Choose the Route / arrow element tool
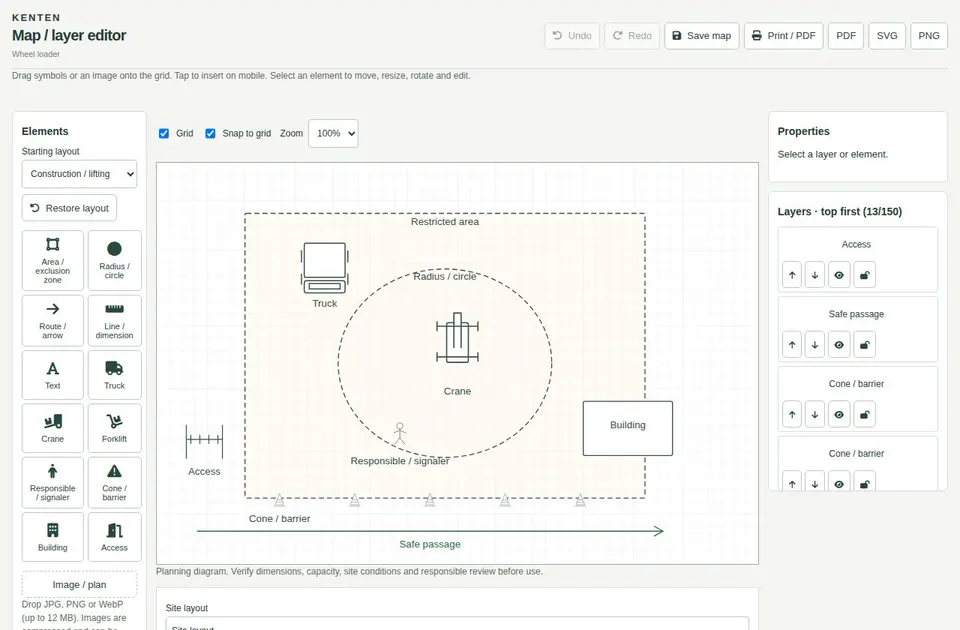 [x=53, y=321]
